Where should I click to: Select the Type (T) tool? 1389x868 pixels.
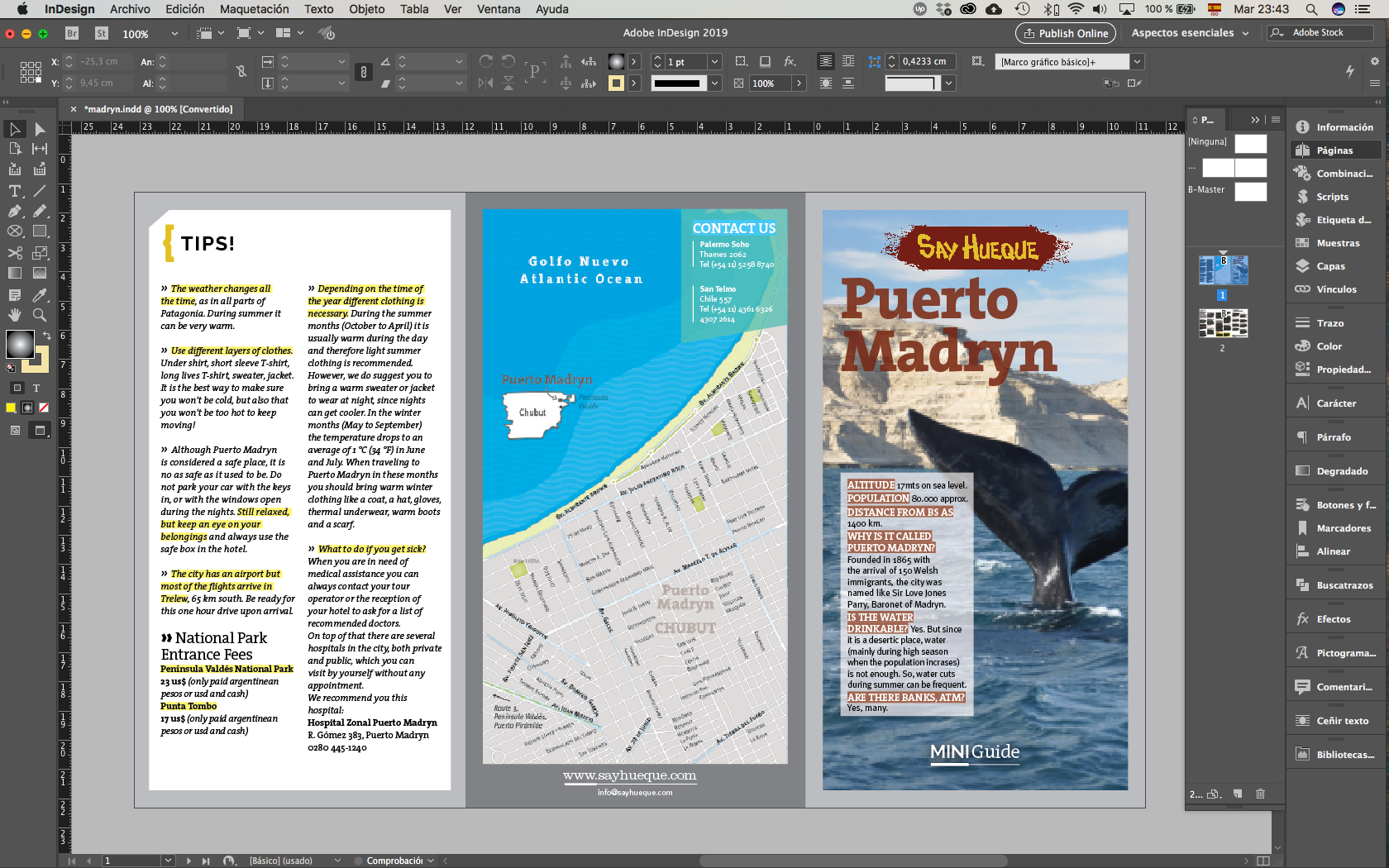pos(15,191)
